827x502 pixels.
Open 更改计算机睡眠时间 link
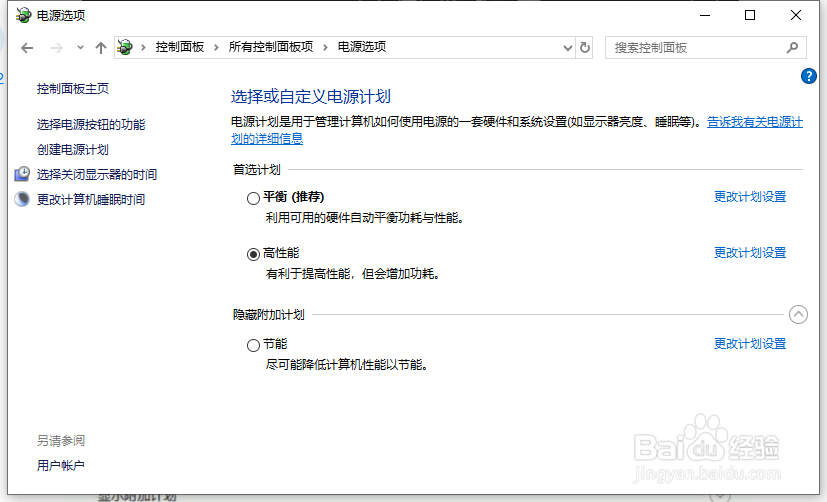(x=91, y=199)
